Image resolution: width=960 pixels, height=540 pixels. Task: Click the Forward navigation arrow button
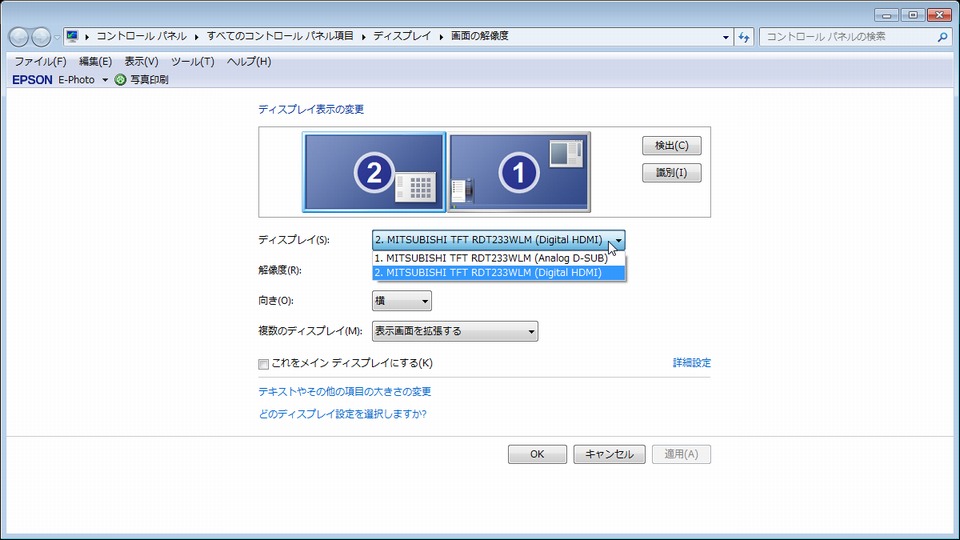click(41, 37)
